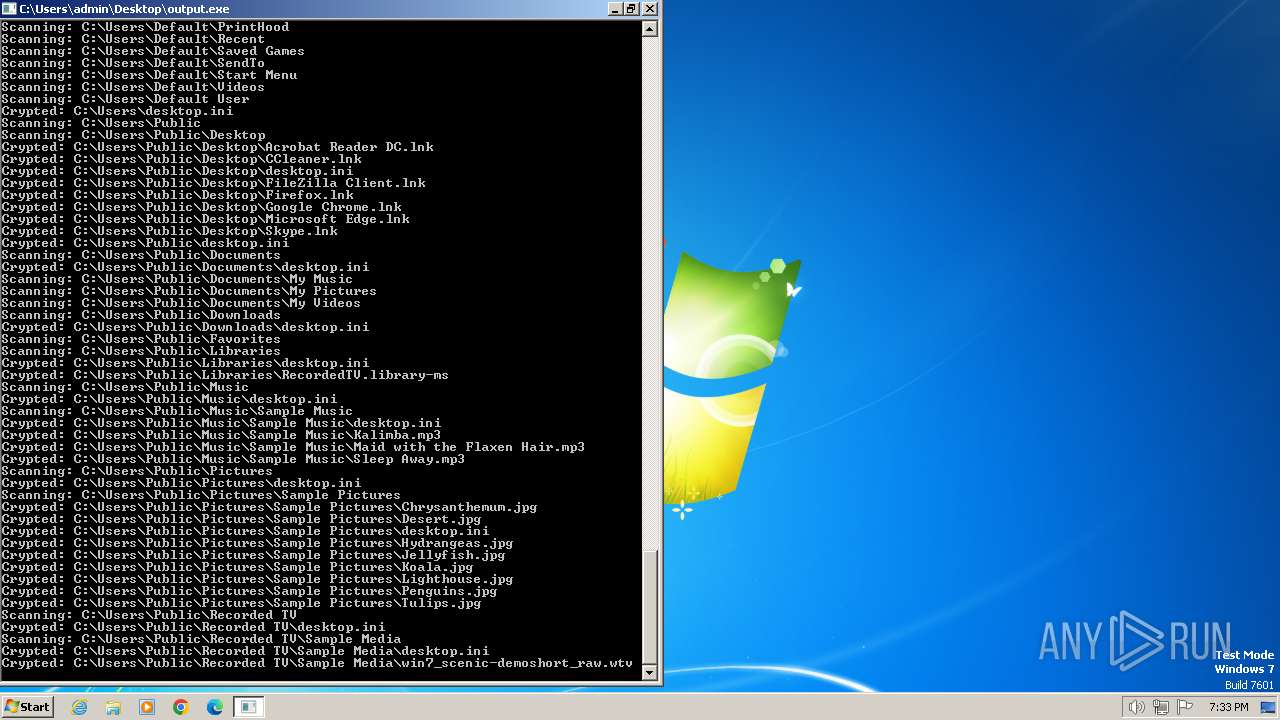
Task: Minimize the output.exe console window
Action: coord(614,8)
